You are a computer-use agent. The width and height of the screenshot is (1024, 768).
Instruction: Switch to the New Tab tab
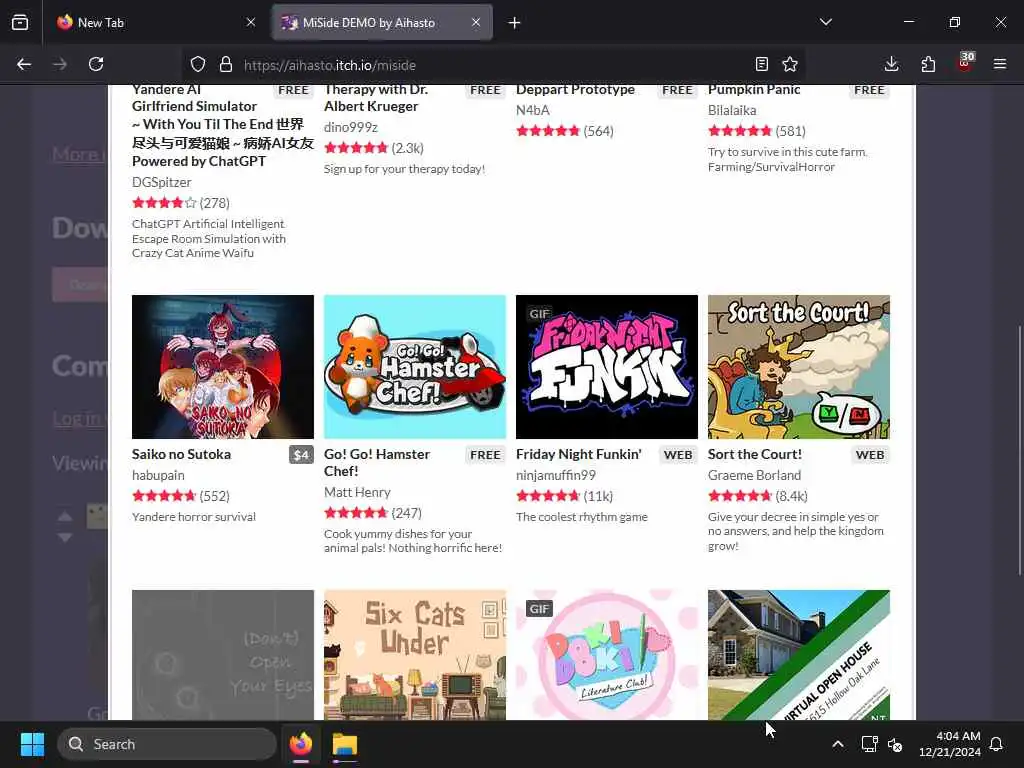tap(155, 22)
